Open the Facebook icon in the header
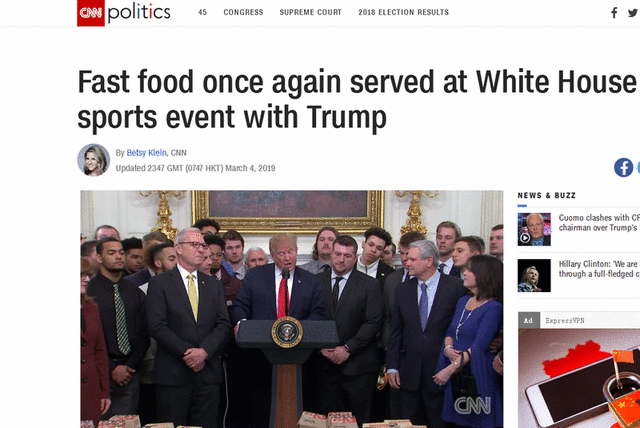The width and height of the screenshot is (640, 428). coord(614,13)
